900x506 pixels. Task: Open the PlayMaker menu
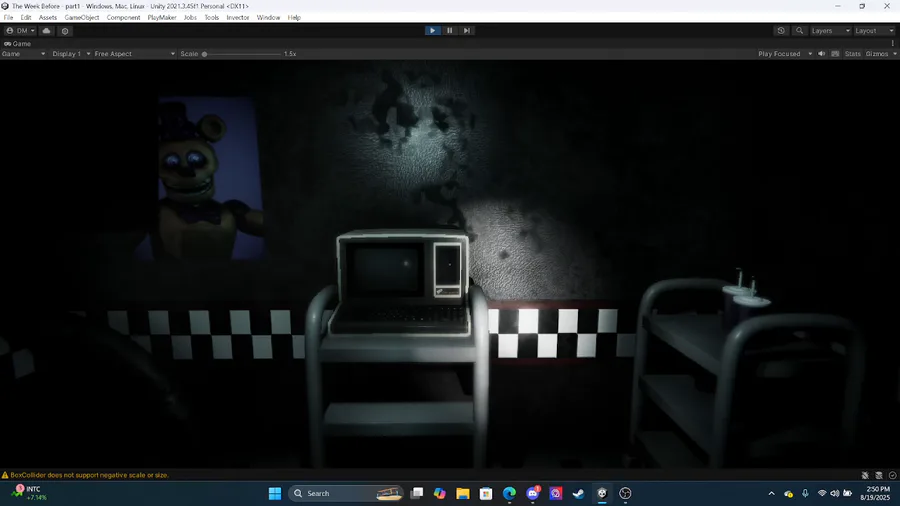point(162,17)
